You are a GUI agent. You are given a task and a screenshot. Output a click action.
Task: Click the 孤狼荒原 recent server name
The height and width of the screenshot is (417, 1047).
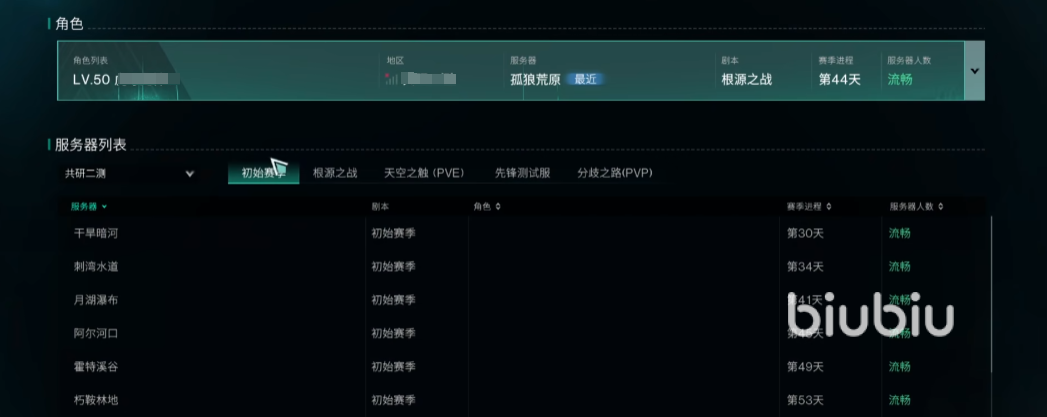pos(536,79)
